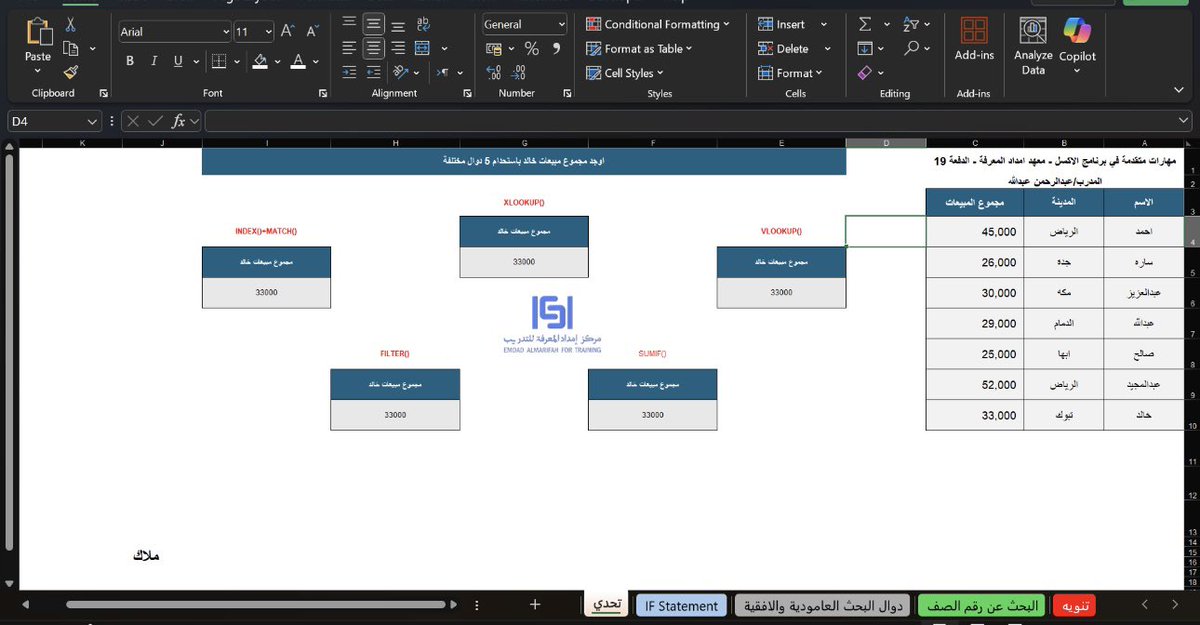Viewport: 1200px width, 625px height.
Task: Open the البحث عن رقم الصف sheet
Action: pos(982,605)
